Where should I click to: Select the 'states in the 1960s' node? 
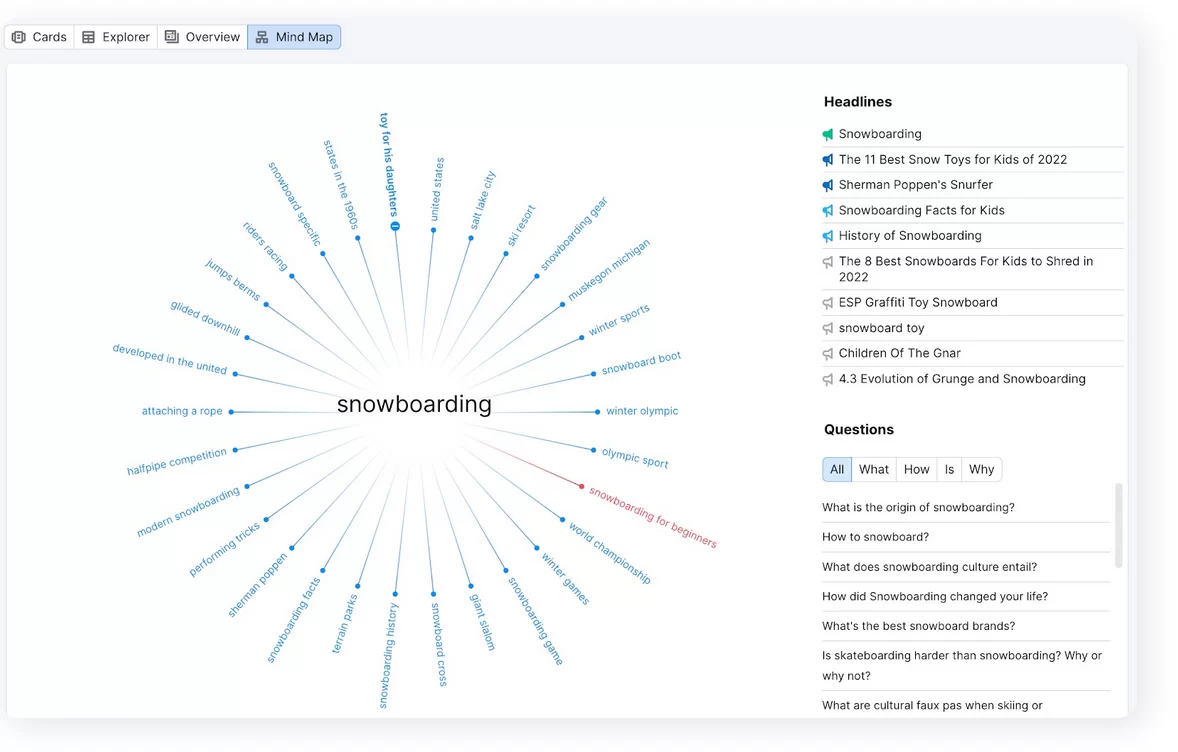pos(341,185)
